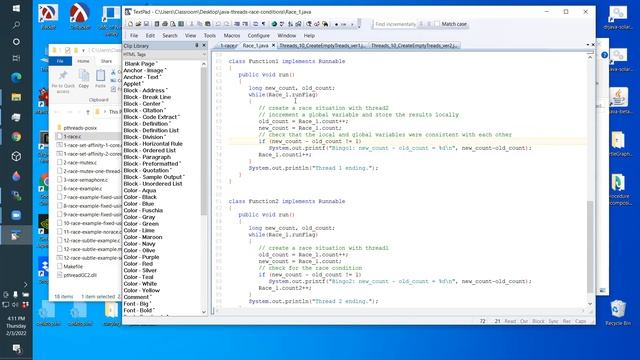This screenshot has width=640, height=360.
Task: Click the Compare Files toolbar icon
Action: pyautogui.click(x=298, y=24)
